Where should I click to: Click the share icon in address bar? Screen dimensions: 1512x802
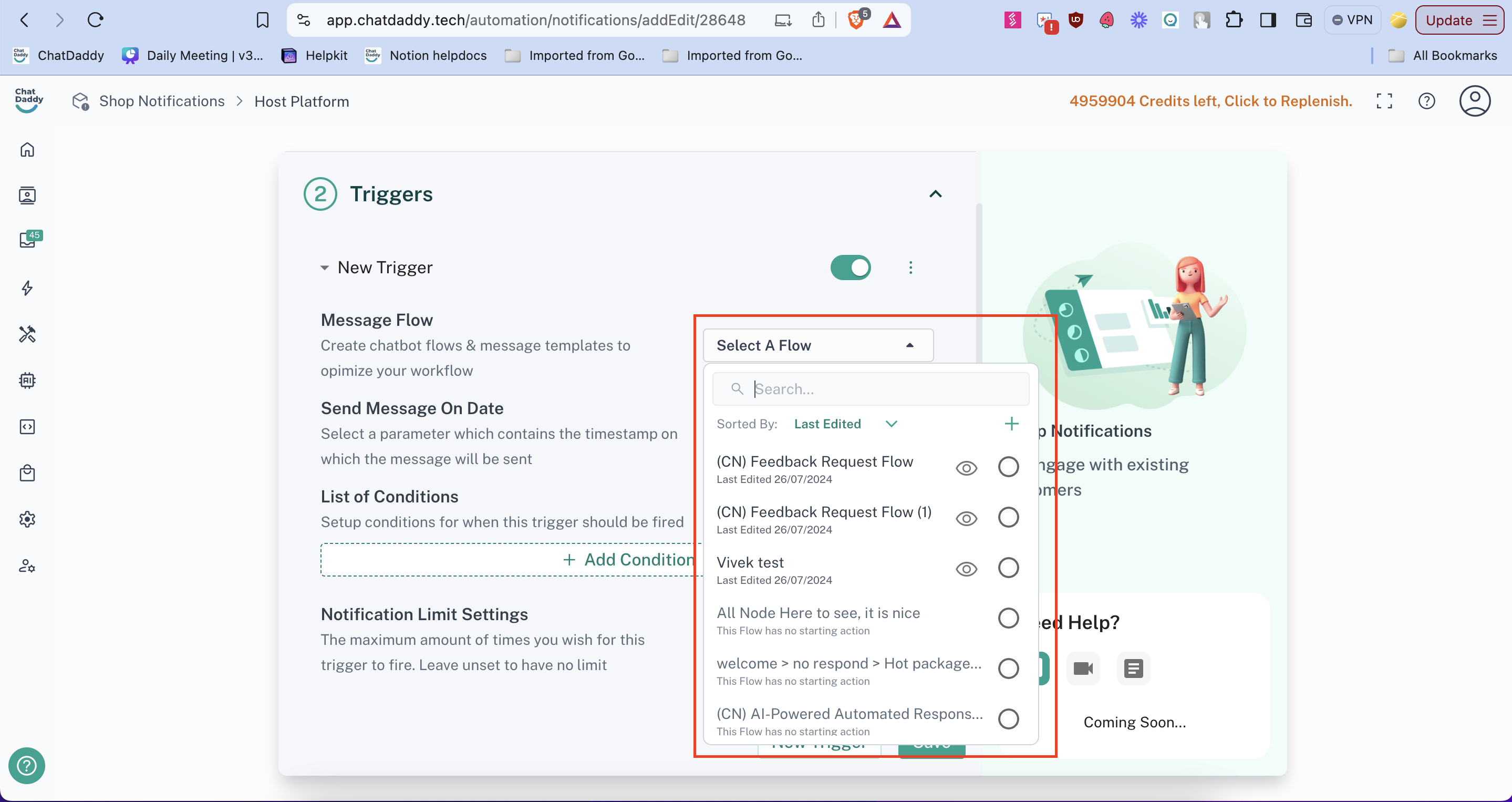click(x=818, y=20)
